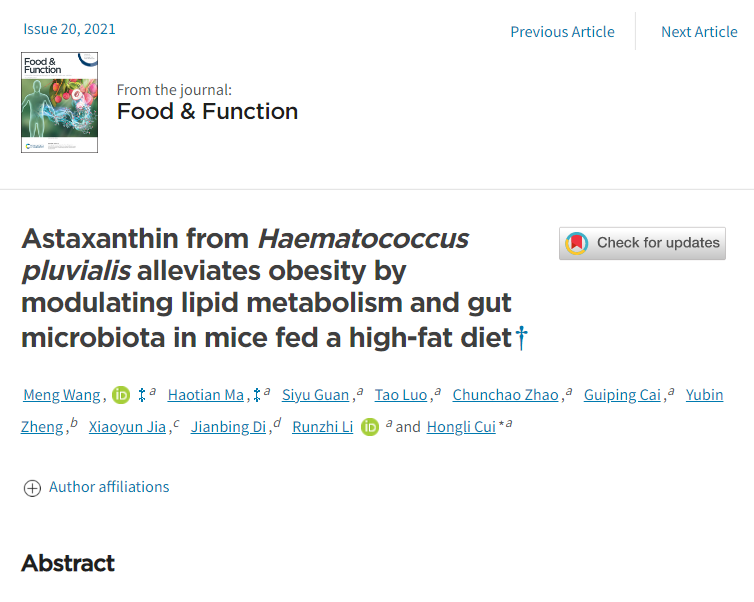This screenshot has height=602, width=754.
Task: Select author Tao Luo
Action: pyautogui.click(x=400, y=395)
